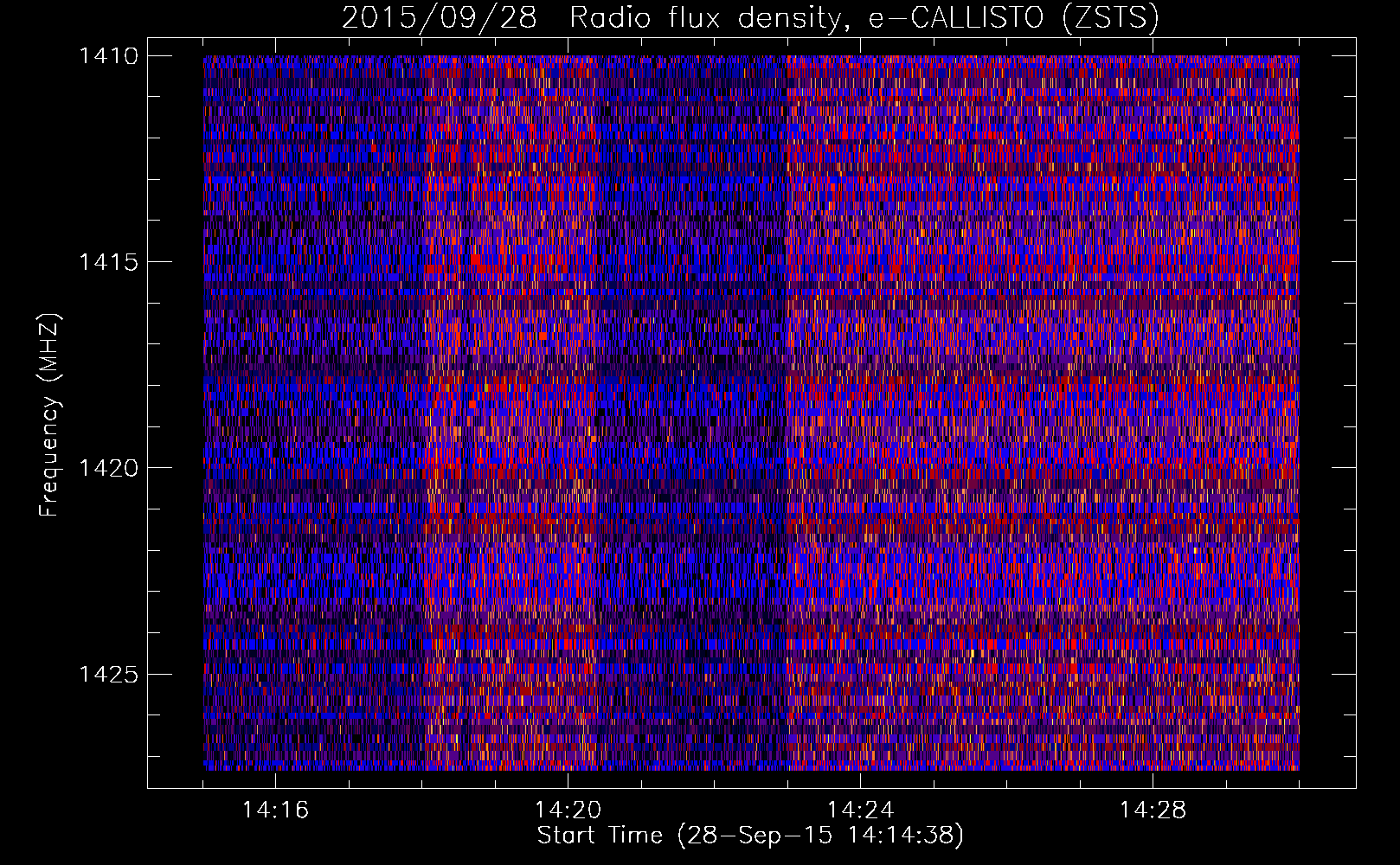The height and width of the screenshot is (865, 1400).
Task: Click the 'Frequency (MHZ)' axis label
Action: pyautogui.click(x=49, y=414)
